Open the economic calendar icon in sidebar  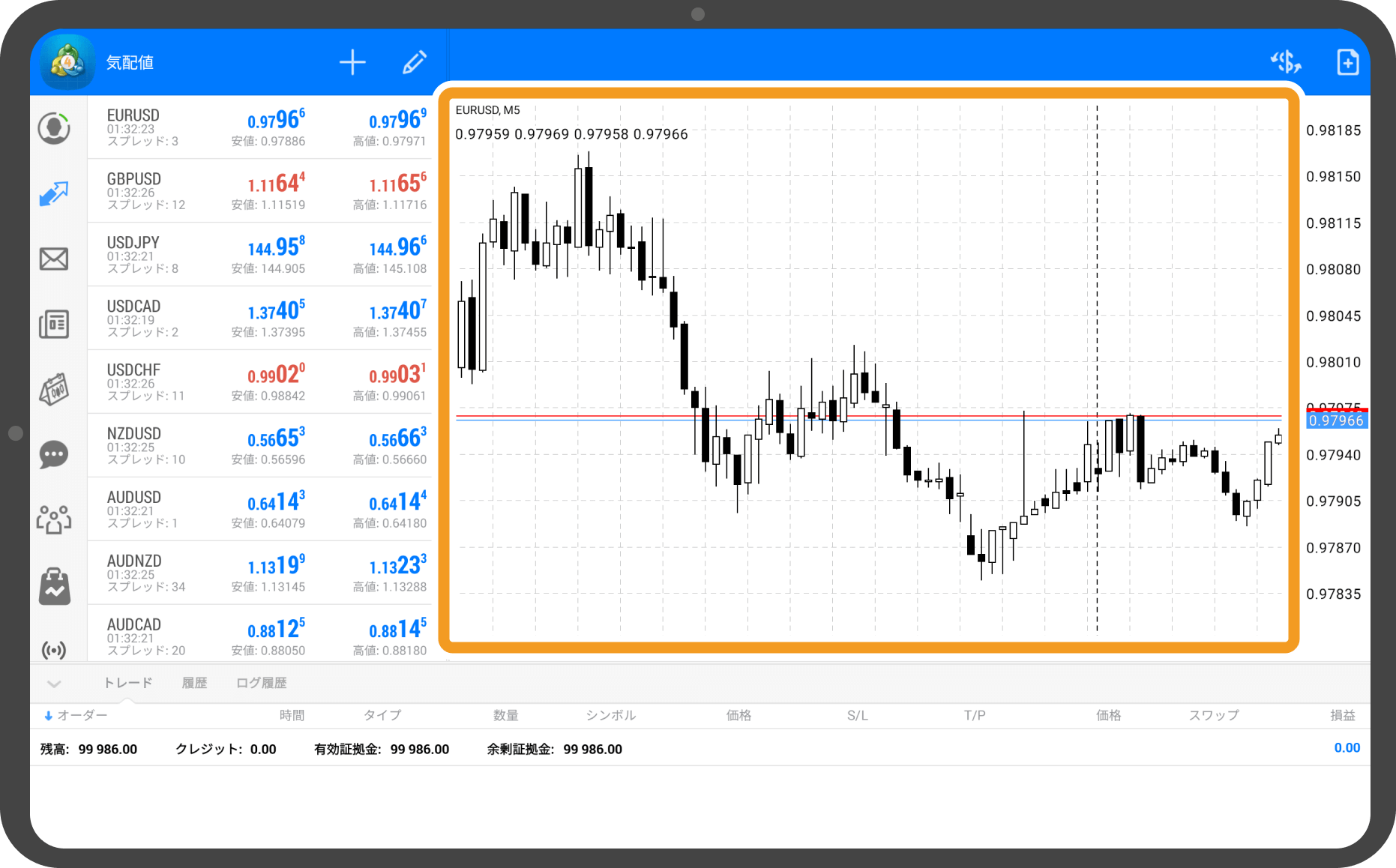coord(54,389)
